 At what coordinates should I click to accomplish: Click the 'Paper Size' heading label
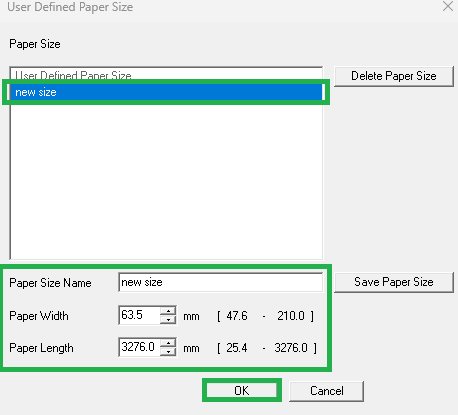[x=35, y=44]
